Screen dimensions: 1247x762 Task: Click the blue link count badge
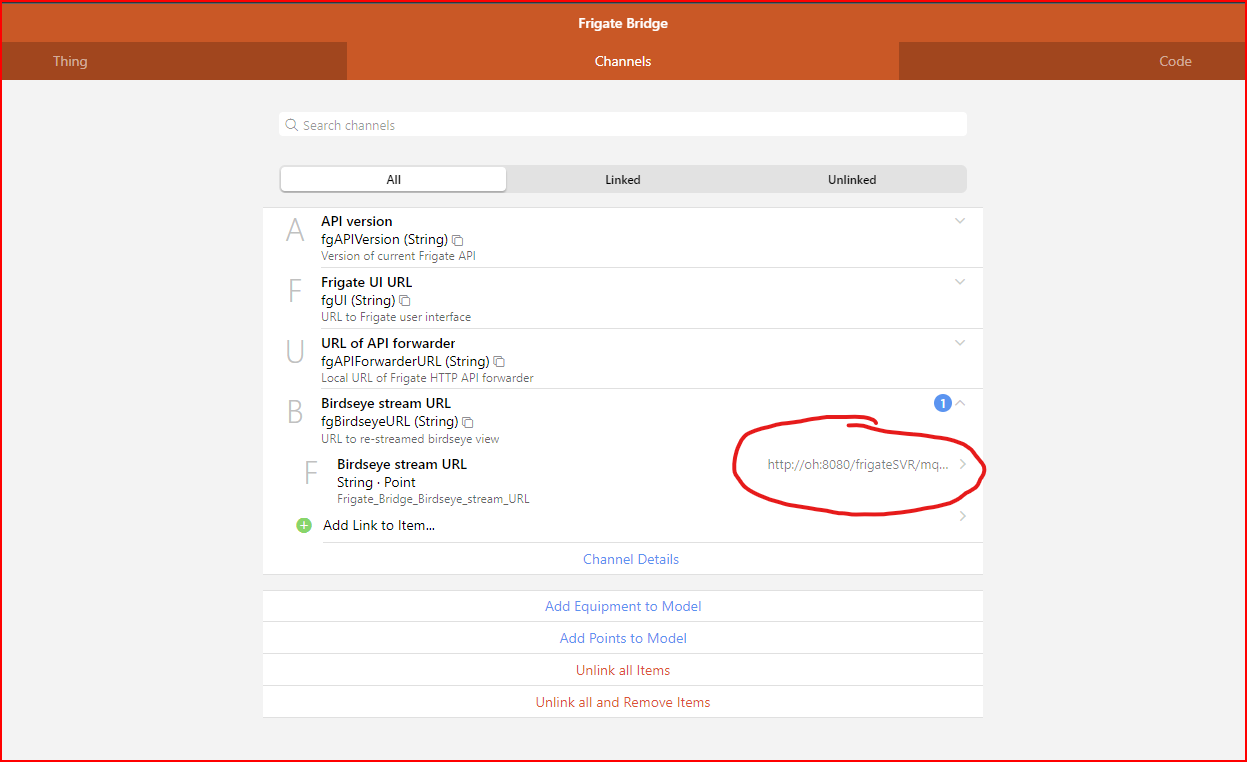click(942, 403)
